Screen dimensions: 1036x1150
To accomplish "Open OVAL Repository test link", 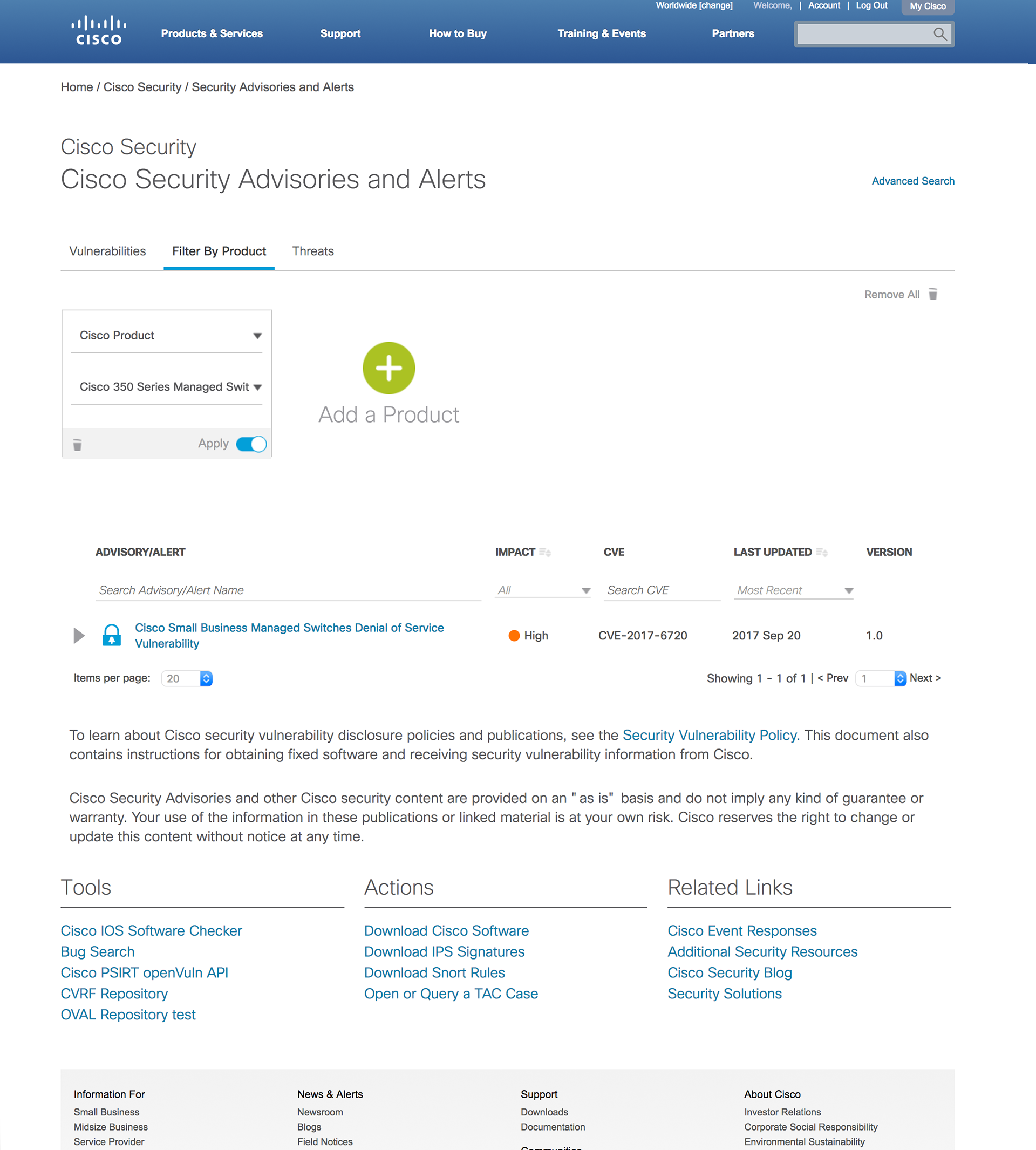I will (x=128, y=1015).
